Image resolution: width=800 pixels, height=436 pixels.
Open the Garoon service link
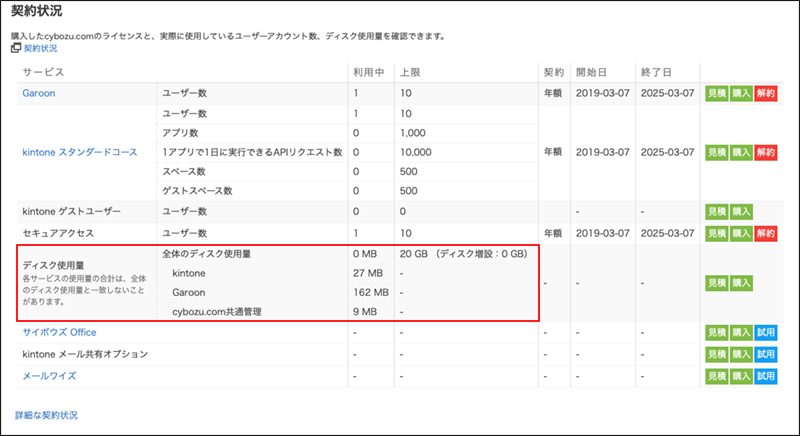tap(41, 93)
